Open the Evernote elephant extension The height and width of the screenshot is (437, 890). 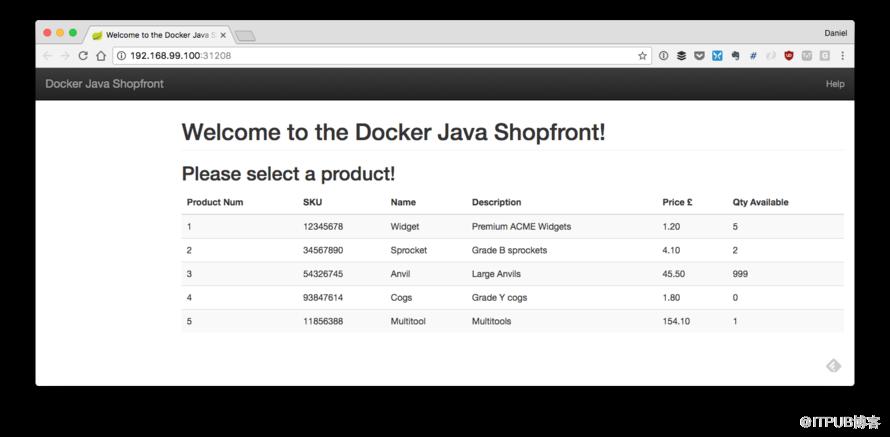[736, 56]
